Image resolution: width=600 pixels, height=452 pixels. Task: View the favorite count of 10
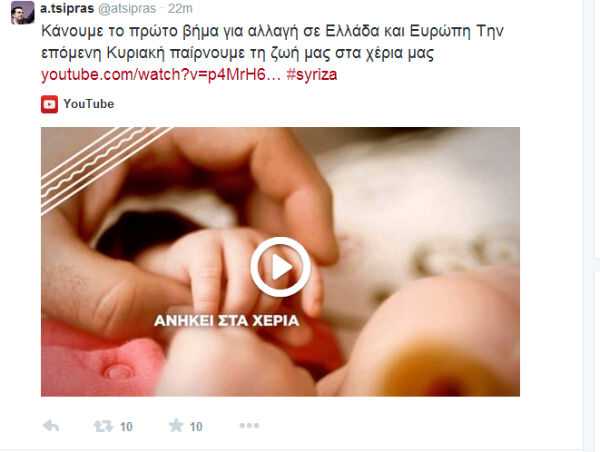pos(196,427)
